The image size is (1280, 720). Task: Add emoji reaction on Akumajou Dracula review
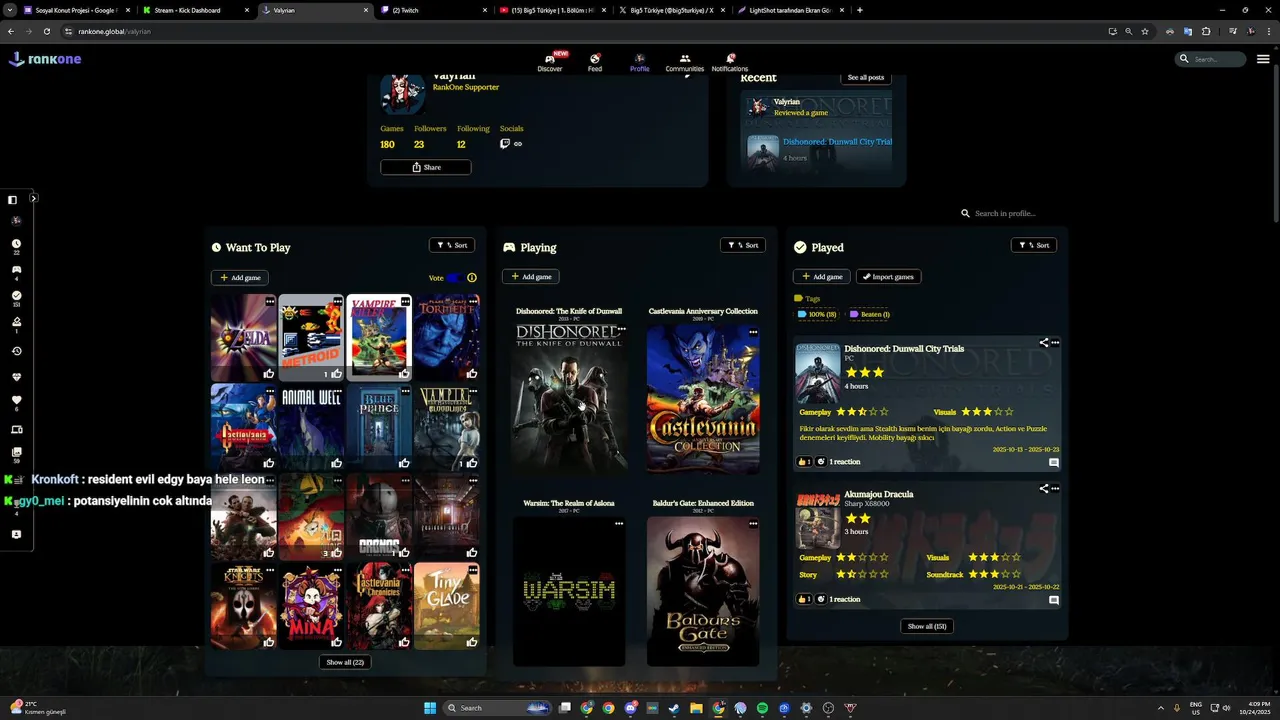pyautogui.click(x=821, y=599)
